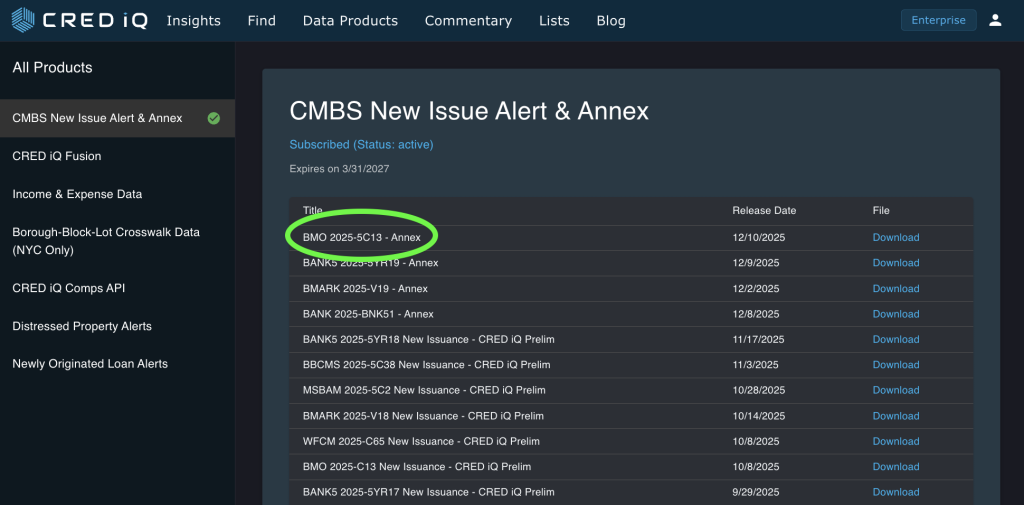Open the Commentary menu
The height and width of the screenshot is (505, 1024).
(x=468, y=21)
